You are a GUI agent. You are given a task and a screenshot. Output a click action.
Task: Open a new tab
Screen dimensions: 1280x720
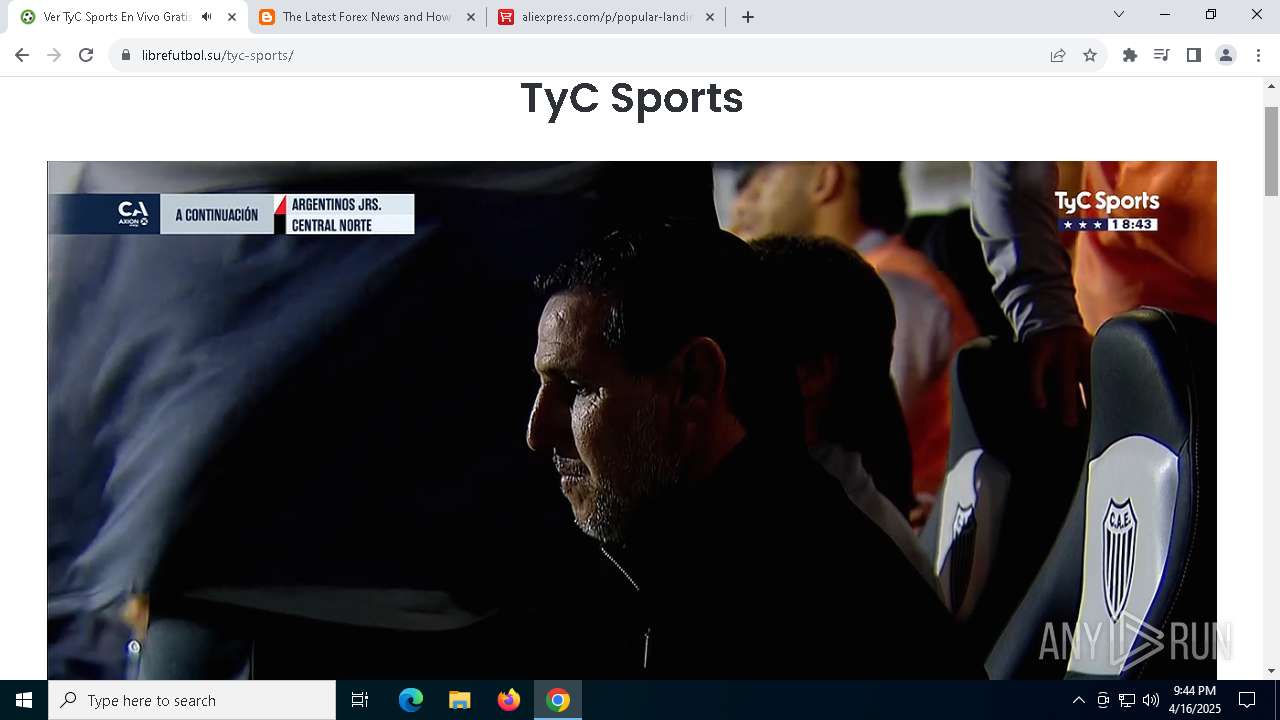coord(748,17)
